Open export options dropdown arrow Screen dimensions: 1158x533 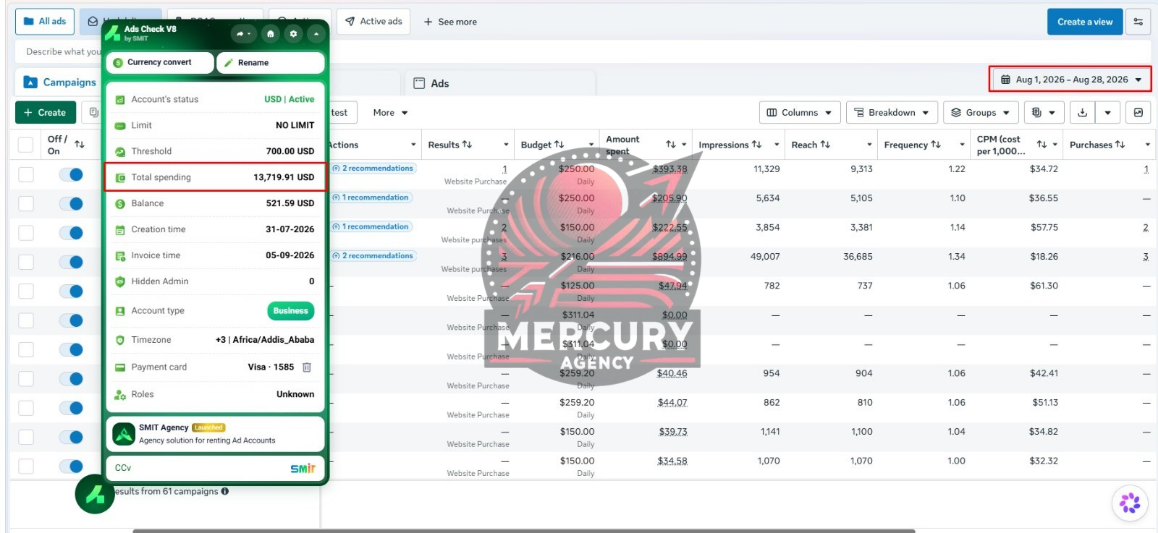1107,113
